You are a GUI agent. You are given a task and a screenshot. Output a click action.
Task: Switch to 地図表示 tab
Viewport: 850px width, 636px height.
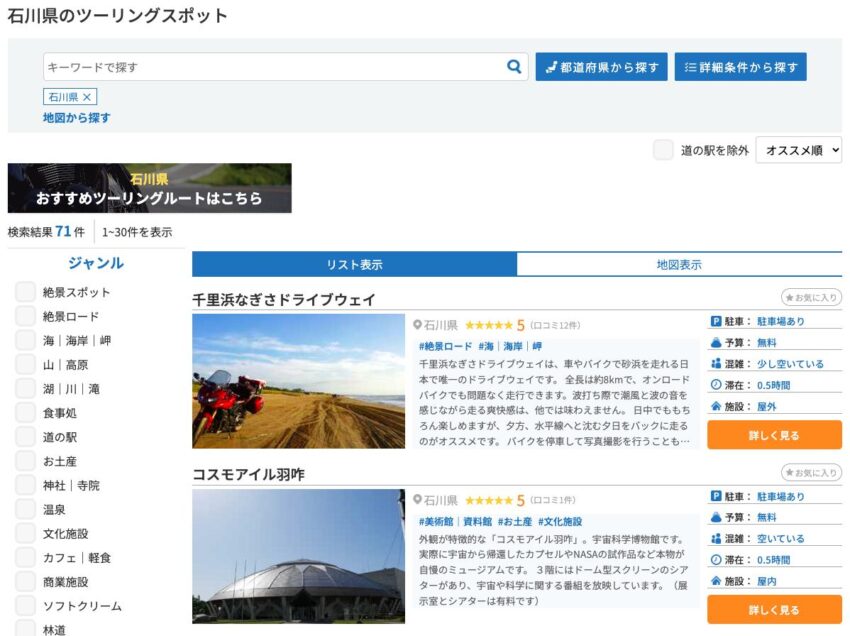(679, 265)
